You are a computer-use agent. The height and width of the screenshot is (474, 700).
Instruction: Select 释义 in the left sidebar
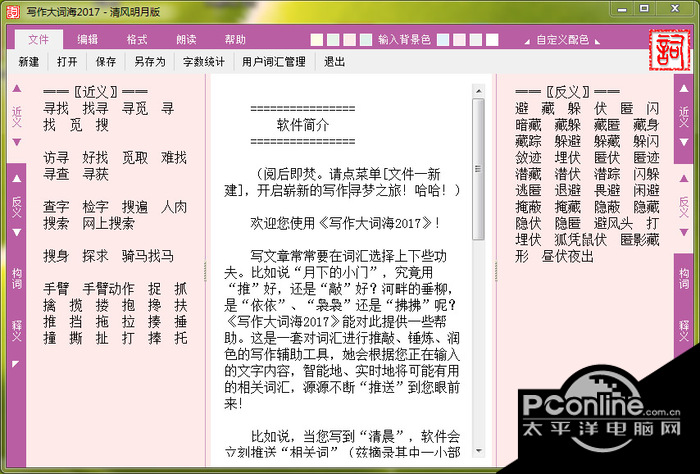point(17,330)
